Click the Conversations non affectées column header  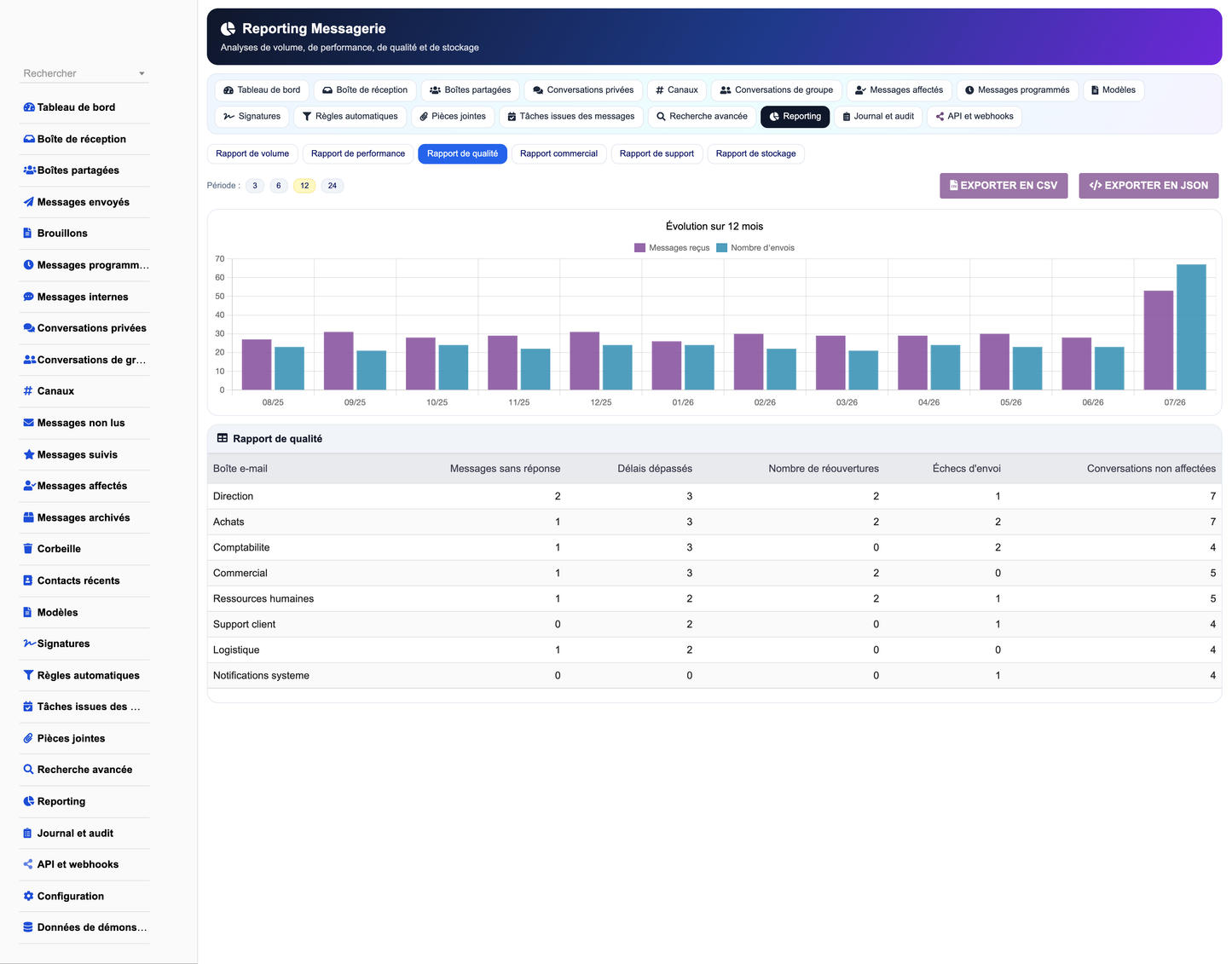click(1151, 469)
